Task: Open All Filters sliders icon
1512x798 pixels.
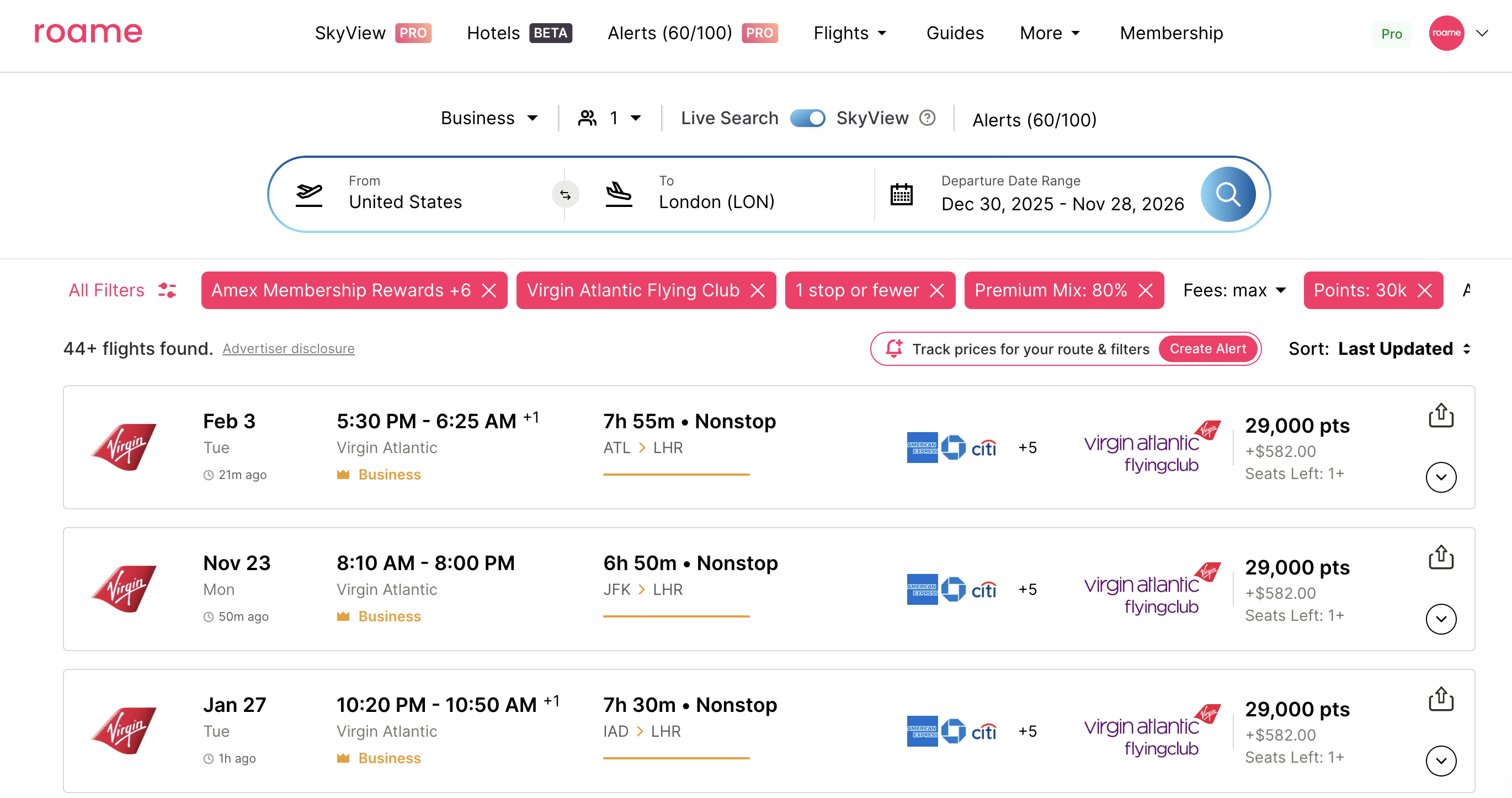Action: 167,290
